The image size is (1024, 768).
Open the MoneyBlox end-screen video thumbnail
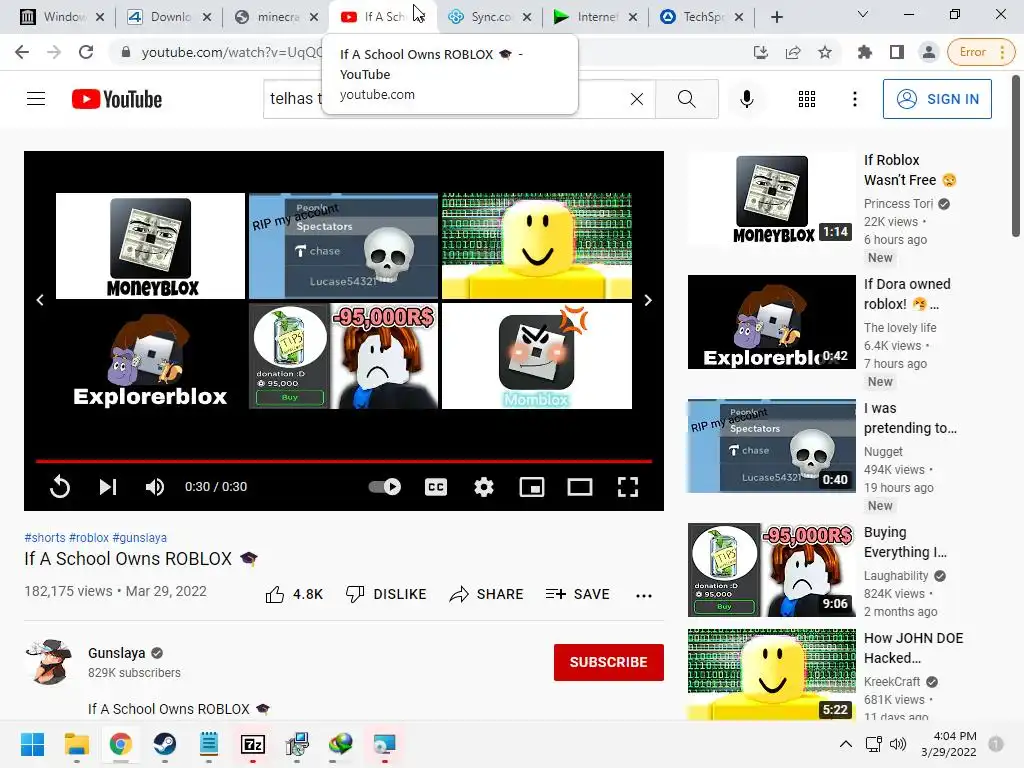[x=150, y=246]
